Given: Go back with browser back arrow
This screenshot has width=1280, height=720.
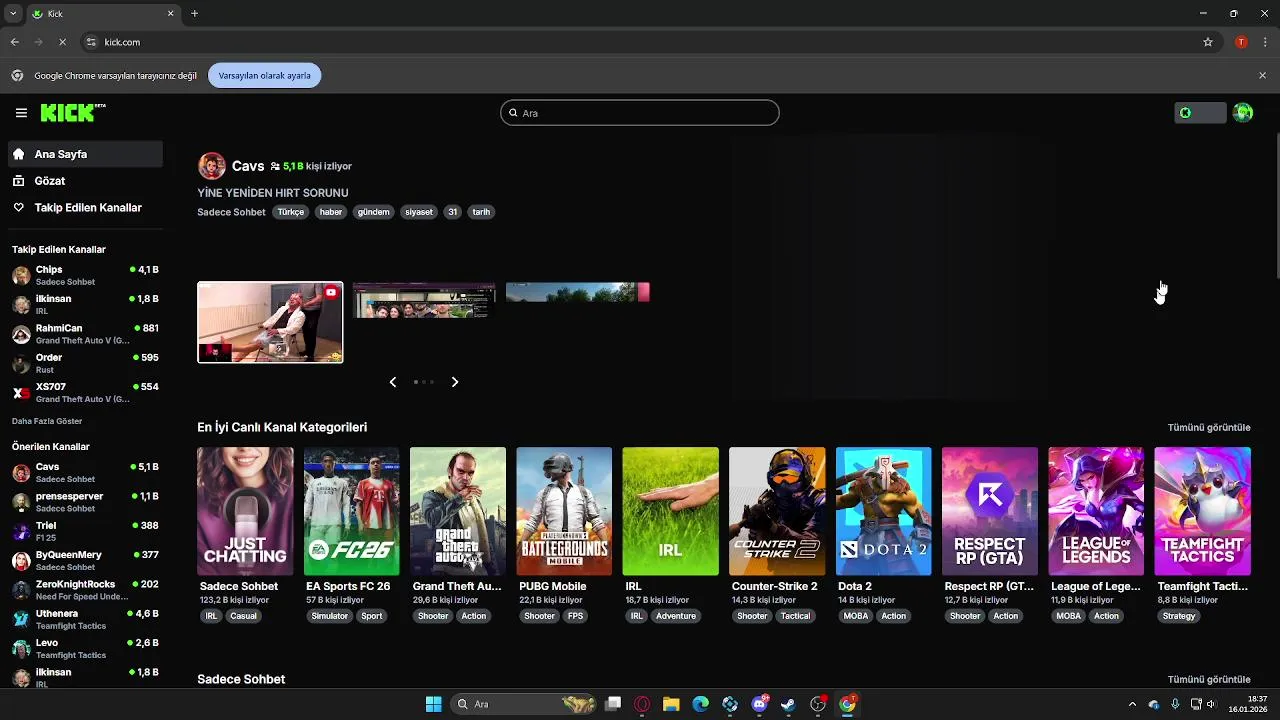Looking at the screenshot, I should coord(14,42).
